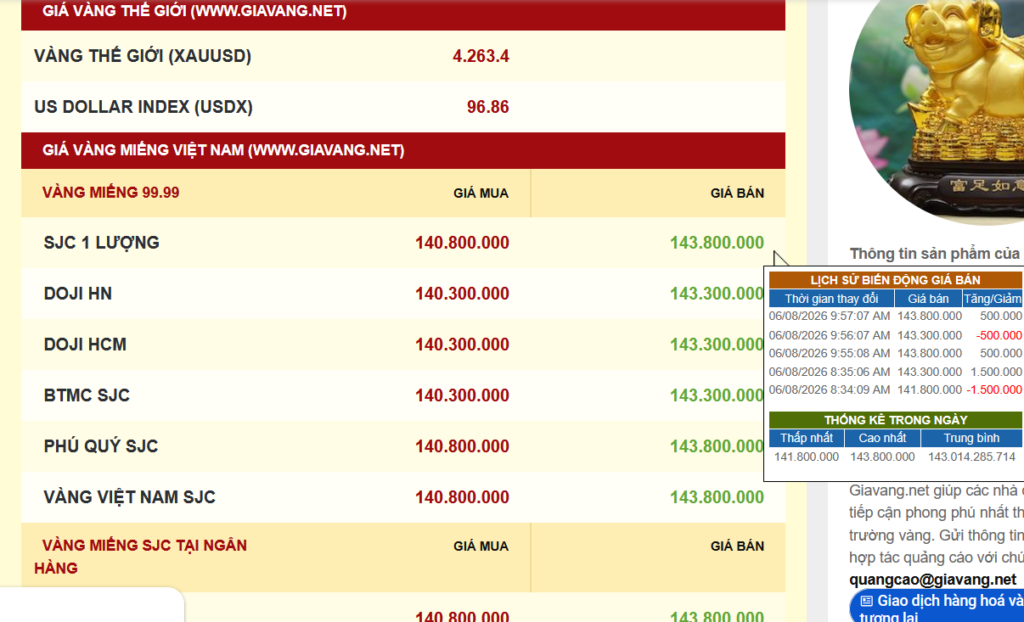Click the icon inside Giao dịch hàng hoá button
This screenshot has width=1024, height=622.
[x=867, y=600]
